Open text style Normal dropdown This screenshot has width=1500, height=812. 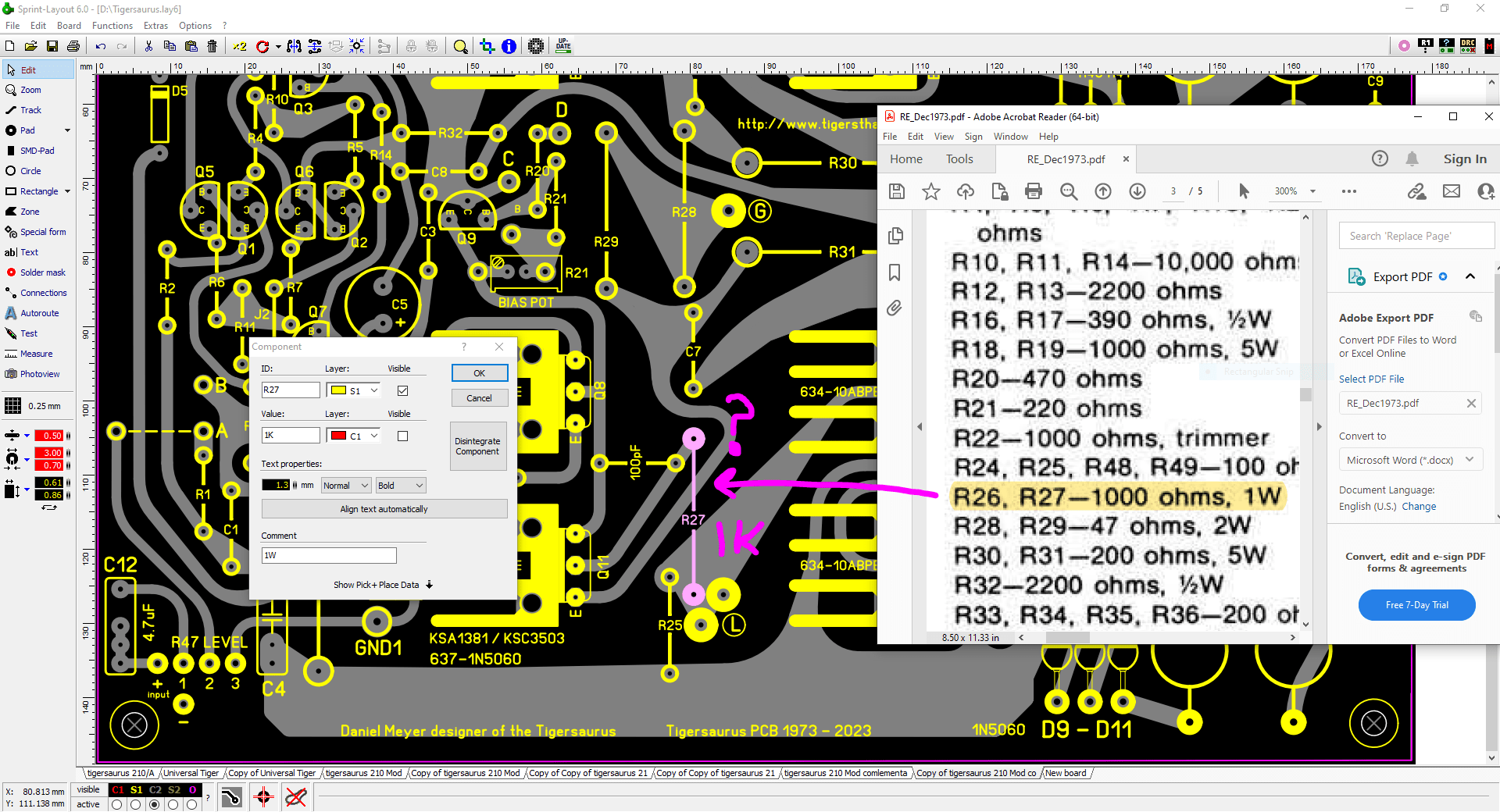(346, 486)
